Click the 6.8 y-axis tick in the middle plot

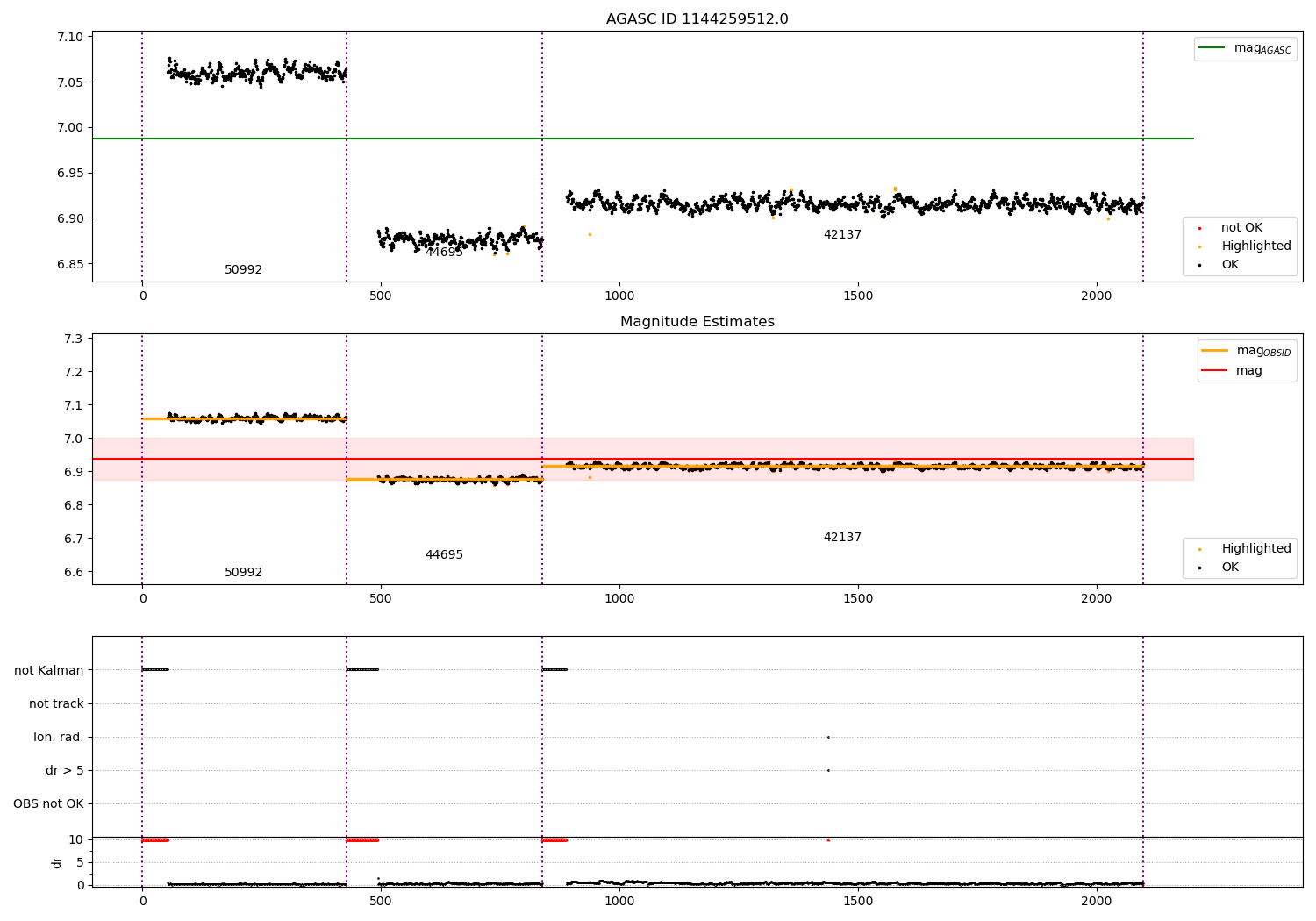74,506
